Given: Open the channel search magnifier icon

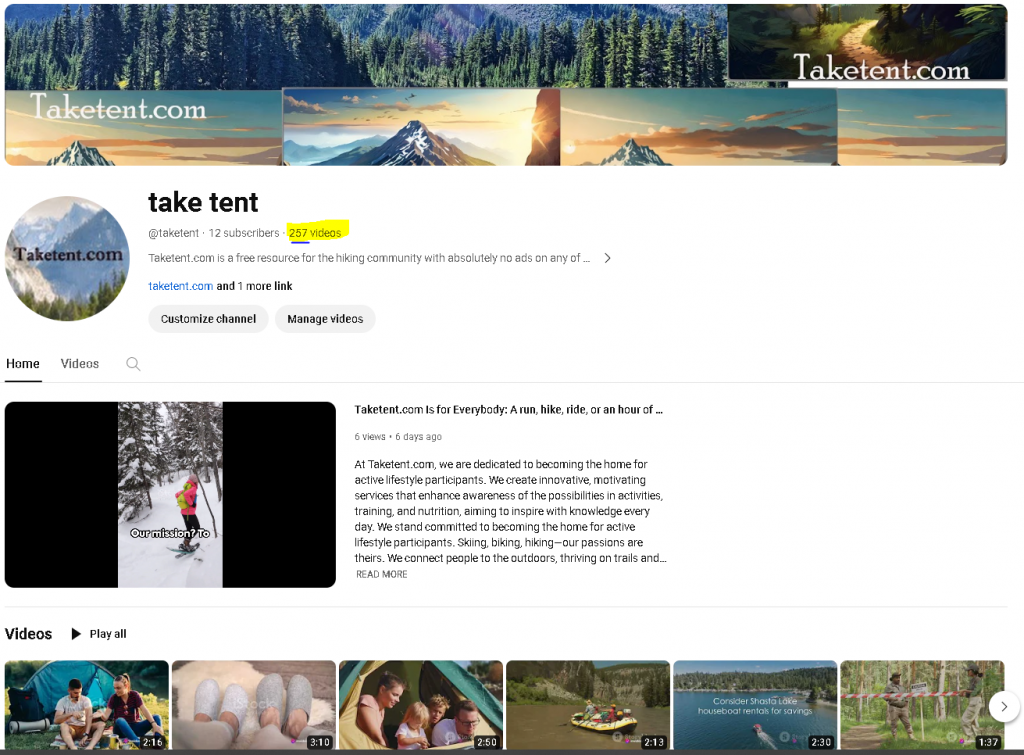Looking at the screenshot, I should (133, 364).
